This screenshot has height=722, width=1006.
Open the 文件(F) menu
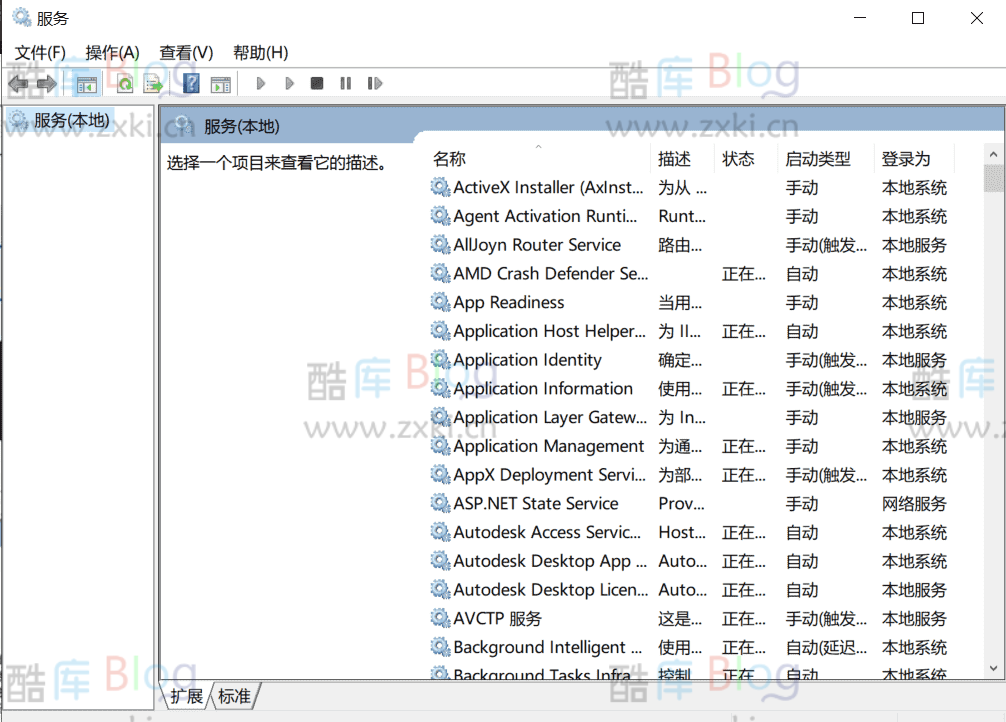[x=40, y=52]
